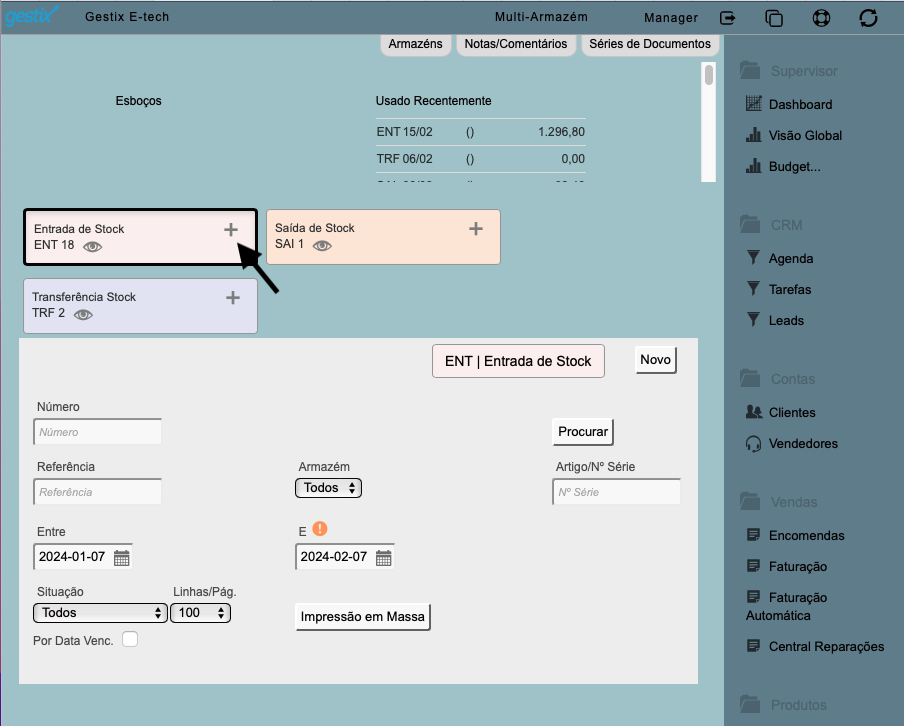Click the Manager user label

click(x=671, y=18)
